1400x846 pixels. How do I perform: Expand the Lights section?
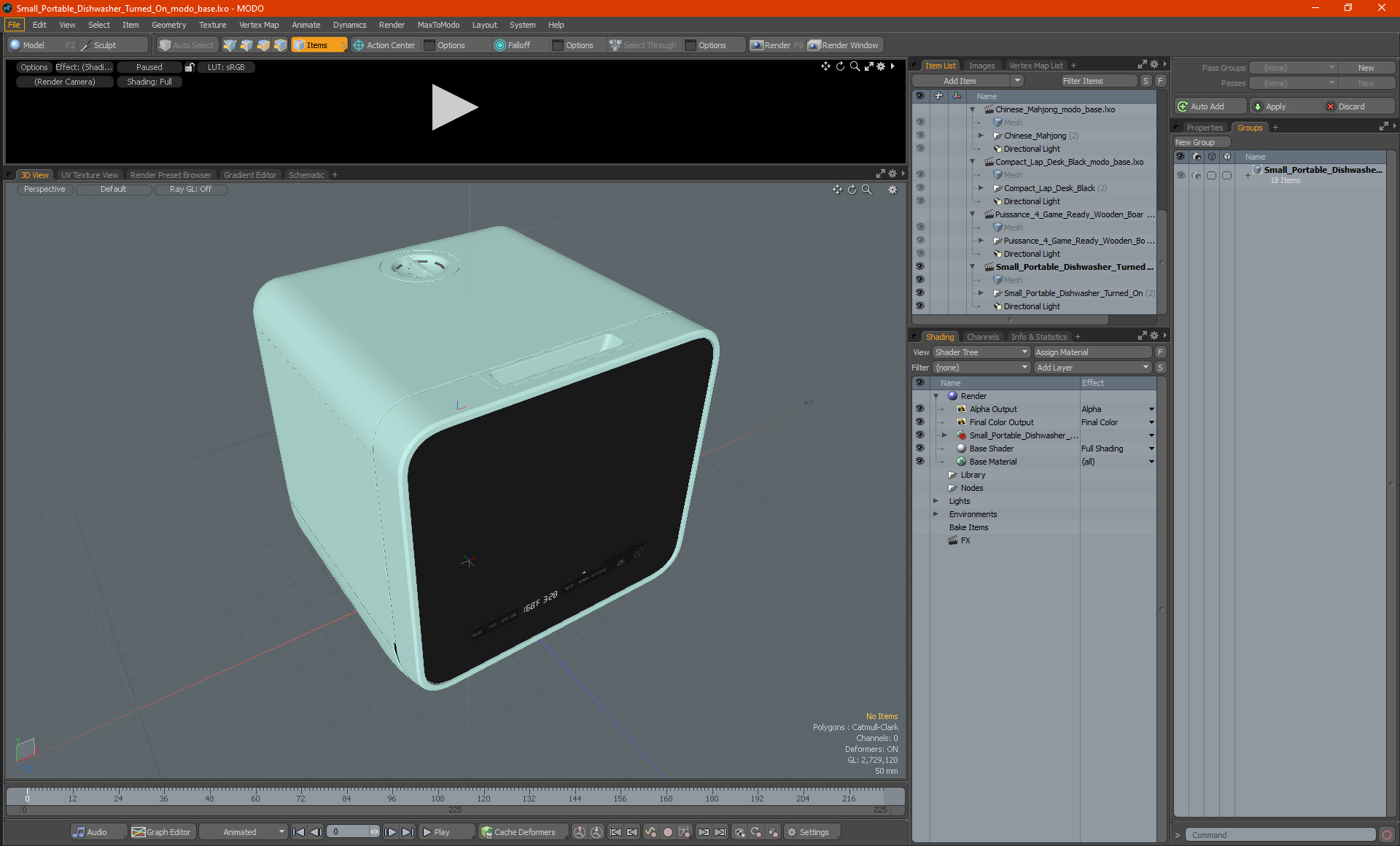[936, 501]
